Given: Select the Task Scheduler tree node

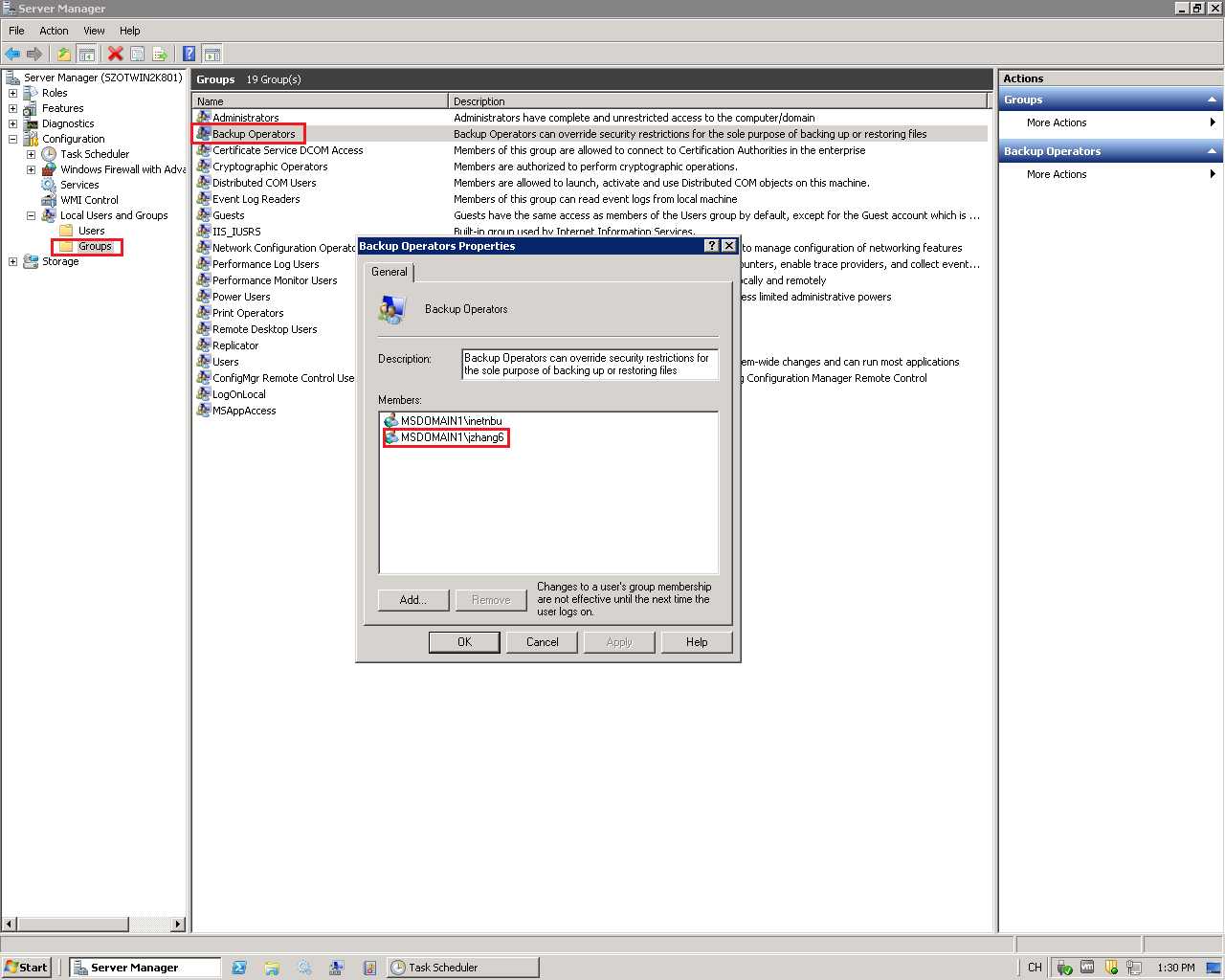Looking at the screenshot, I should pyautogui.click(x=95, y=154).
